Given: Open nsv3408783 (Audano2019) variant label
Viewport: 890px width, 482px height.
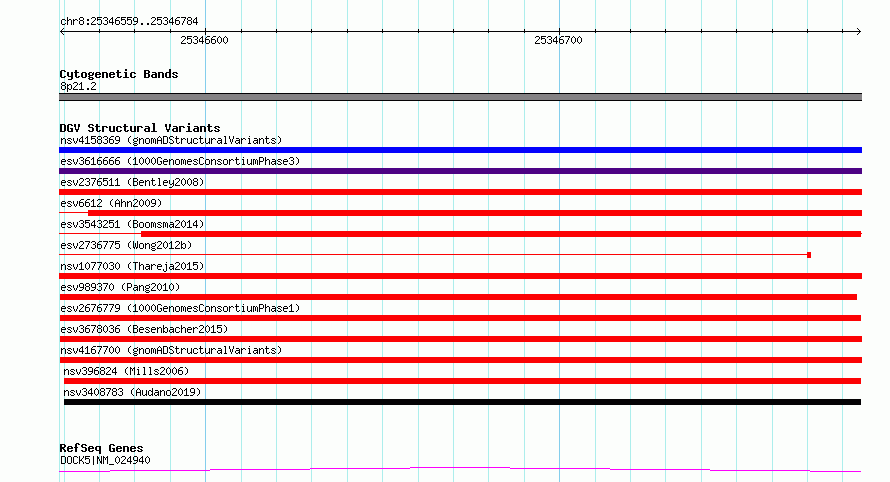Looking at the screenshot, I should pos(132,392).
